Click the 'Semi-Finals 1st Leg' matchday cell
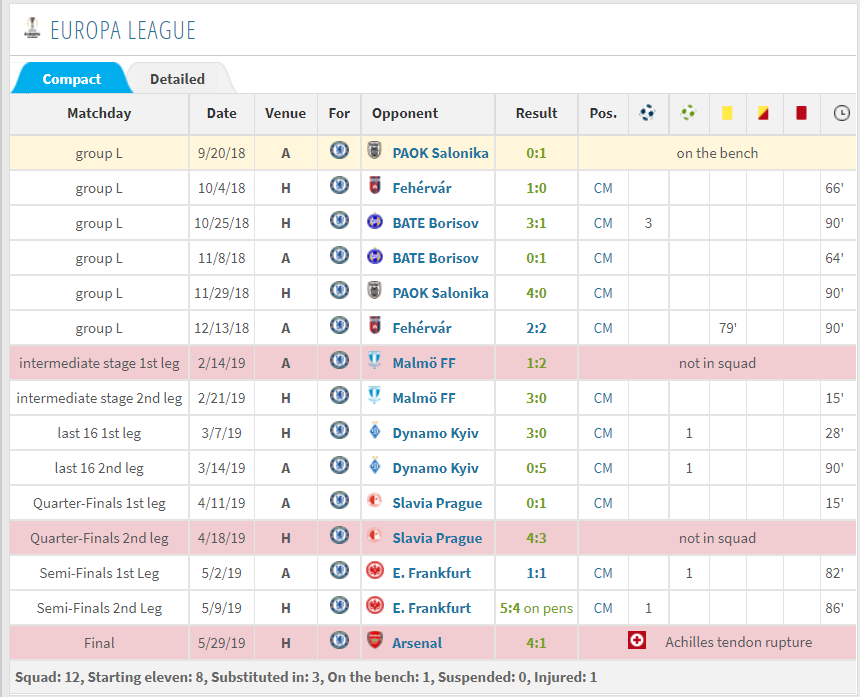860x697 pixels. (x=99, y=574)
